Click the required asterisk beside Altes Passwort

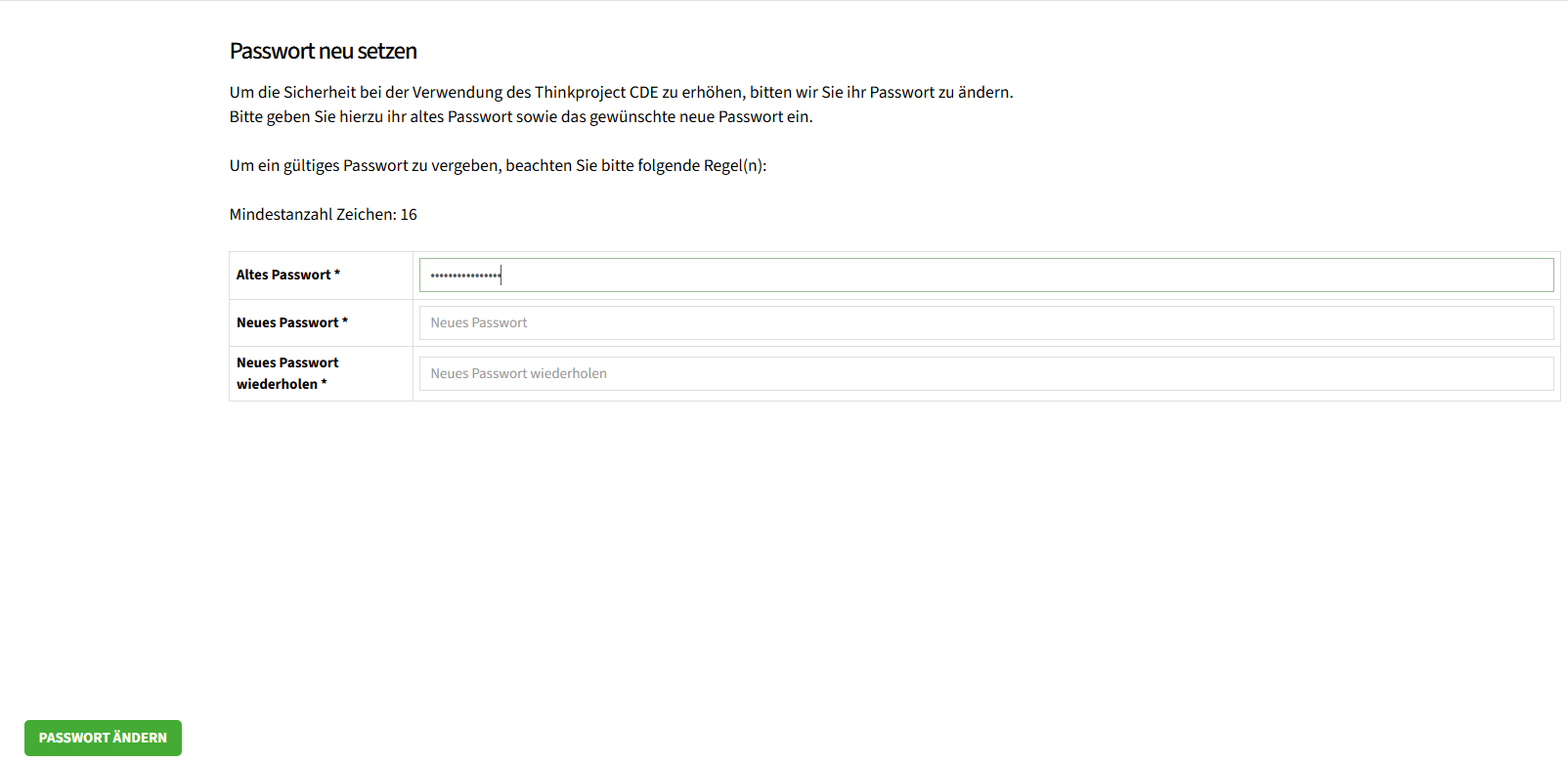coord(337,274)
